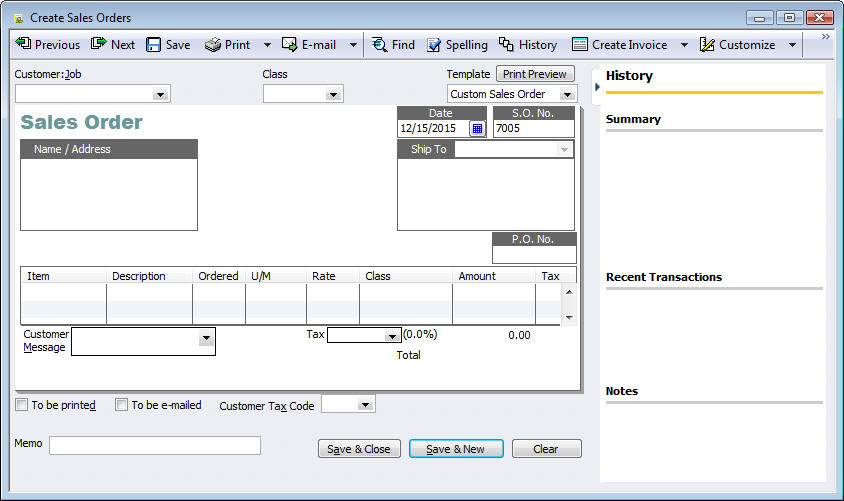The height and width of the screenshot is (501, 844).
Task: Open the Class dropdown at top
Action: coord(333,95)
